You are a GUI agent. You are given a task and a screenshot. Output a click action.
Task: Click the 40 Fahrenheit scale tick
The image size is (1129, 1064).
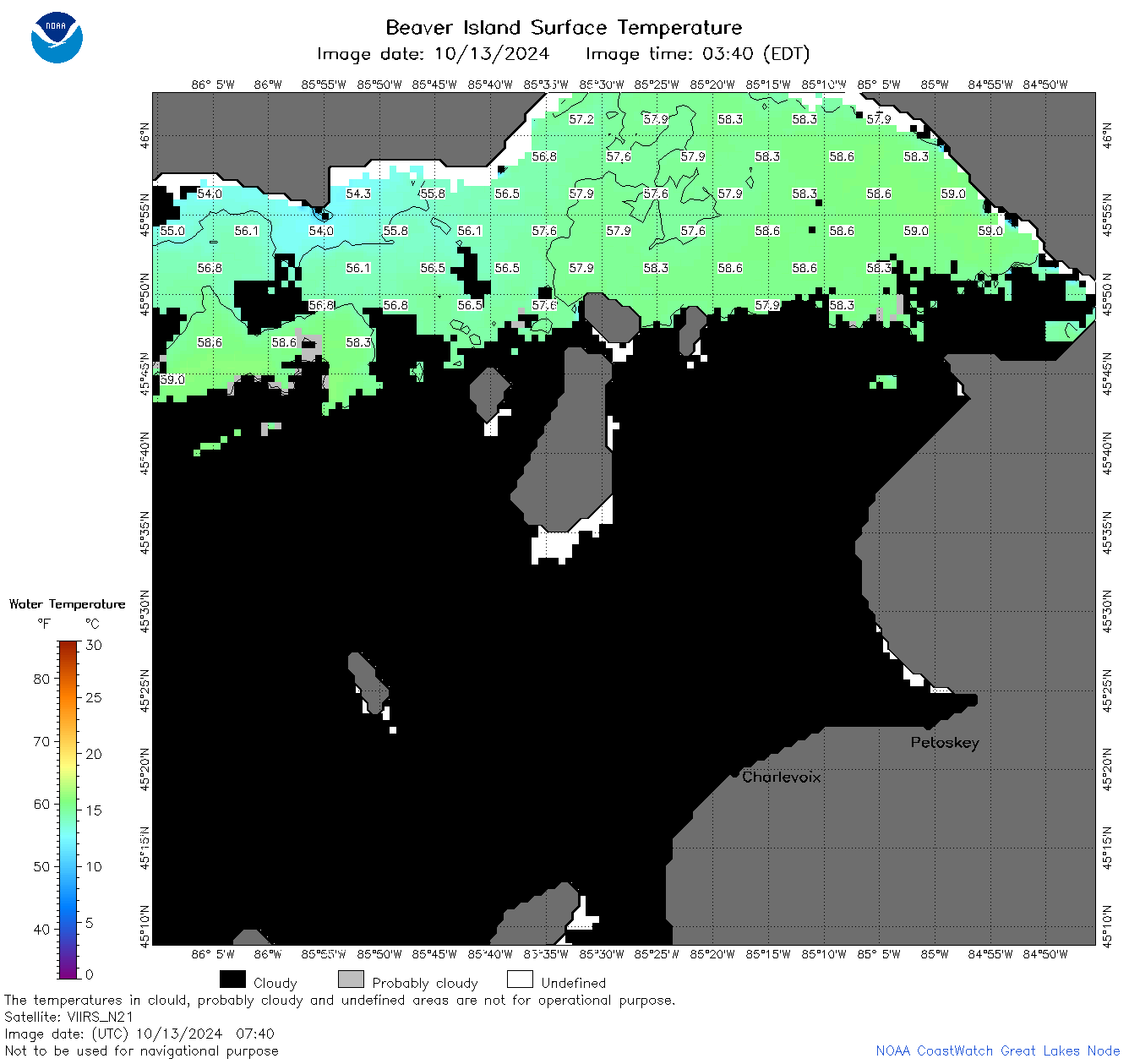tap(41, 929)
